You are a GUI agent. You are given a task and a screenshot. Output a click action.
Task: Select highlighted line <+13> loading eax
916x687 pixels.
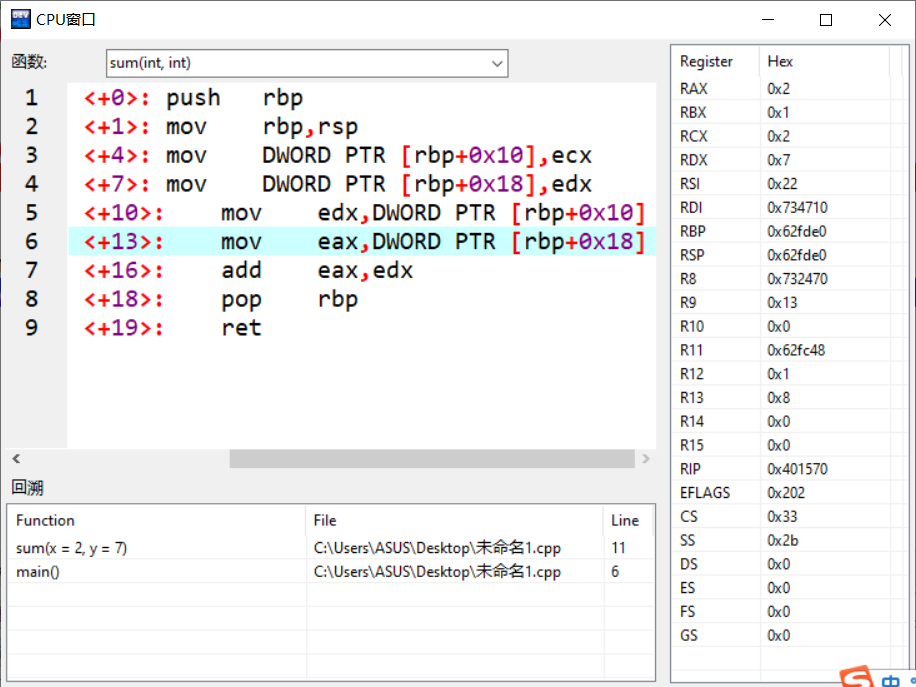[x=362, y=241]
